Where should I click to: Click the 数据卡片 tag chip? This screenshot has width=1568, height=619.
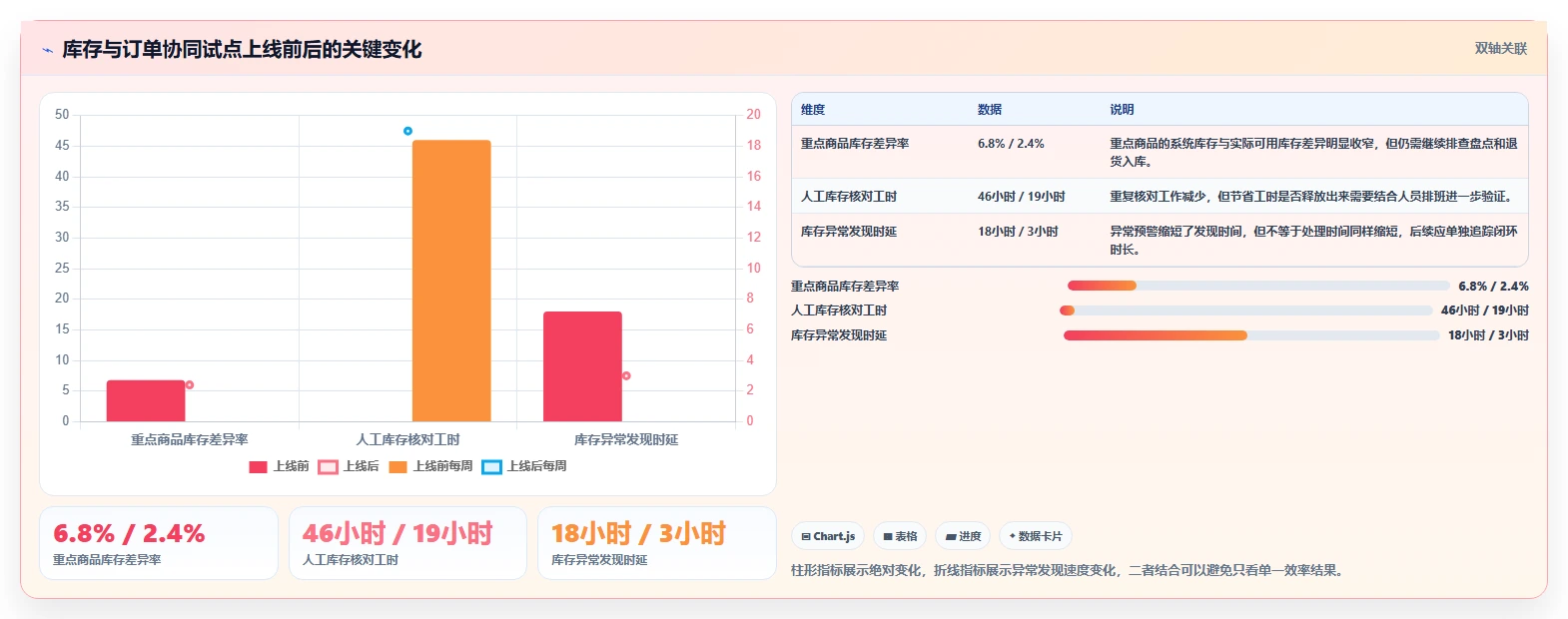(1036, 536)
